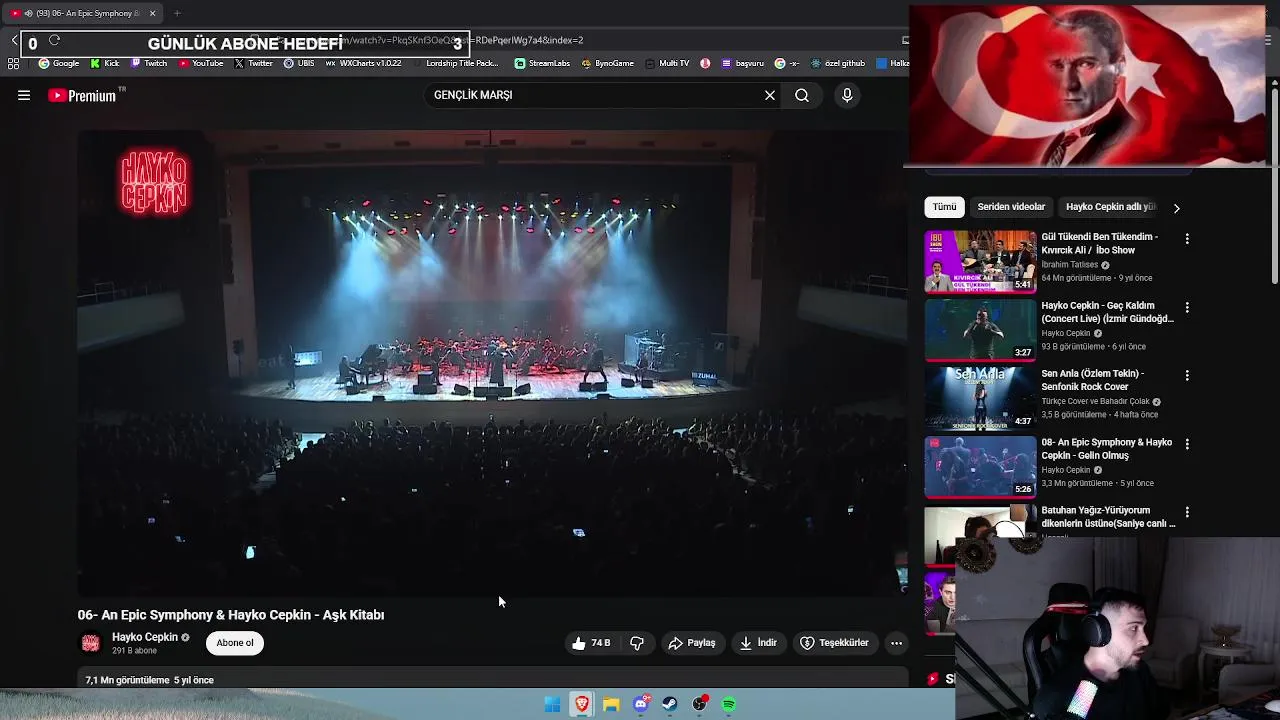Open options menu for Gül Tükendi video

[1187, 239]
